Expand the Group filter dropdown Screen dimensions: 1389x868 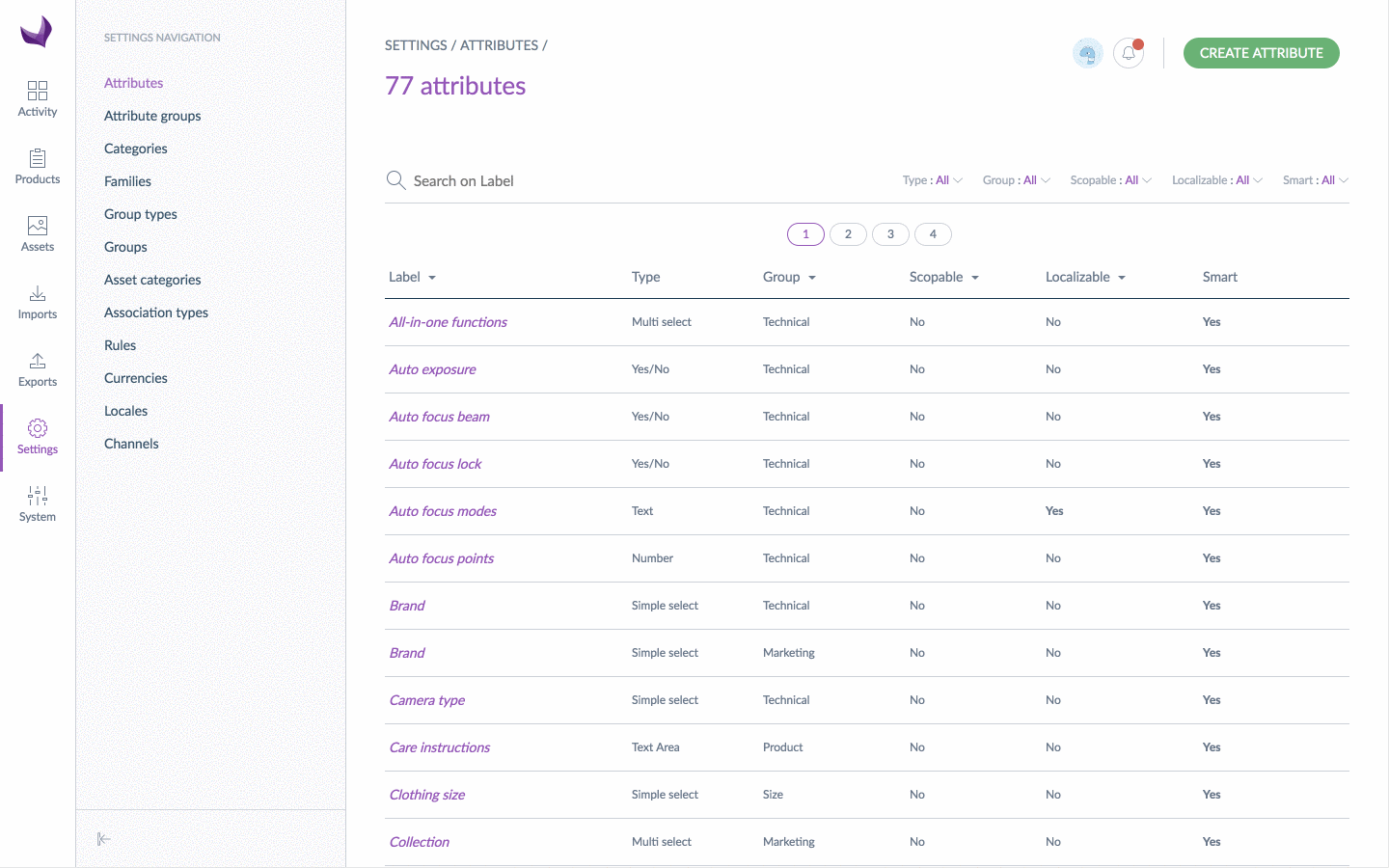tap(1016, 180)
